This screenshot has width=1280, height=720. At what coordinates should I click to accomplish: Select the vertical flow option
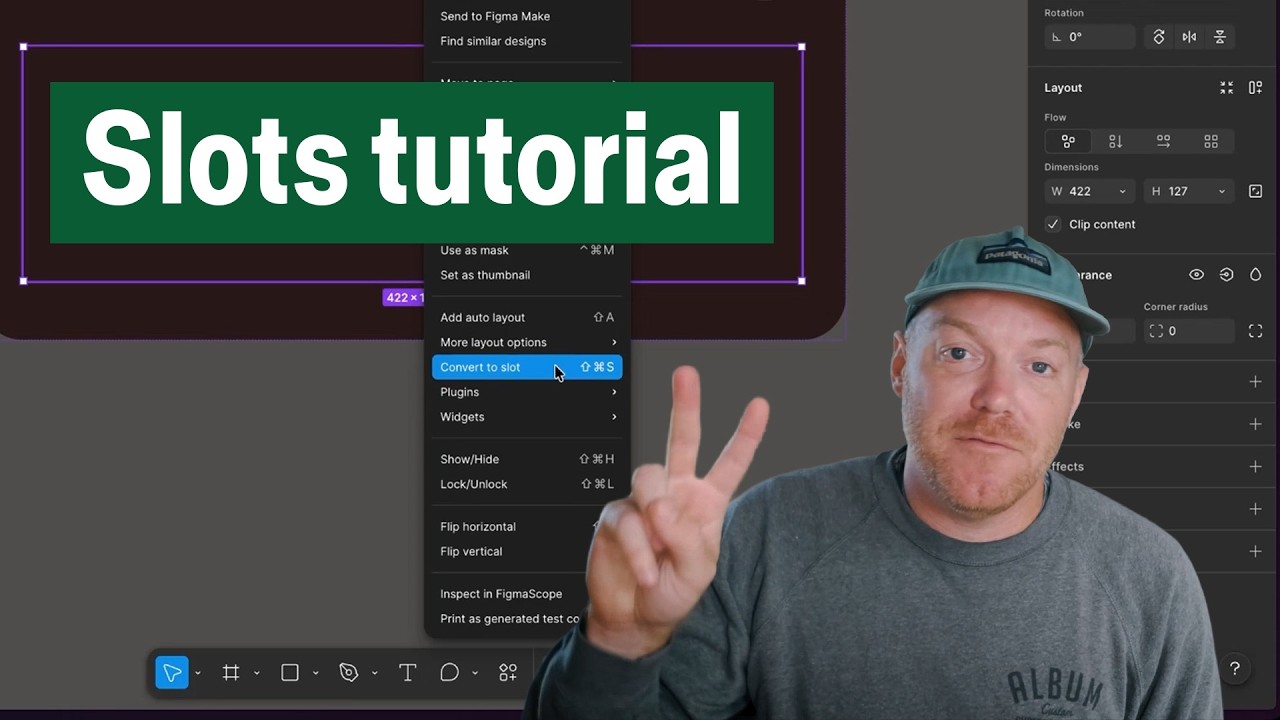tap(1116, 141)
